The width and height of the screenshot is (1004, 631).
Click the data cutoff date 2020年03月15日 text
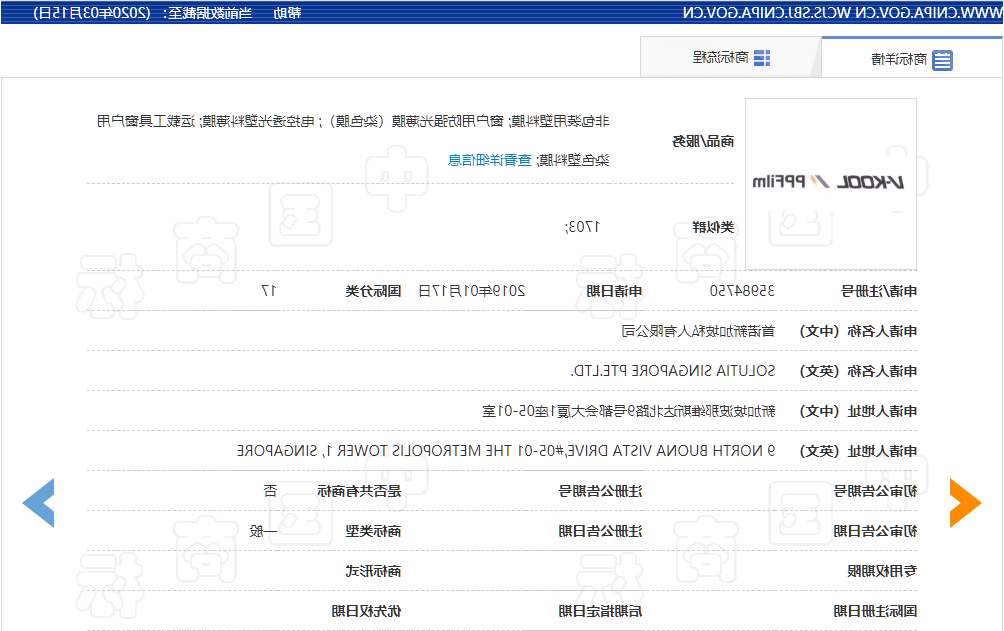[92, 13]
